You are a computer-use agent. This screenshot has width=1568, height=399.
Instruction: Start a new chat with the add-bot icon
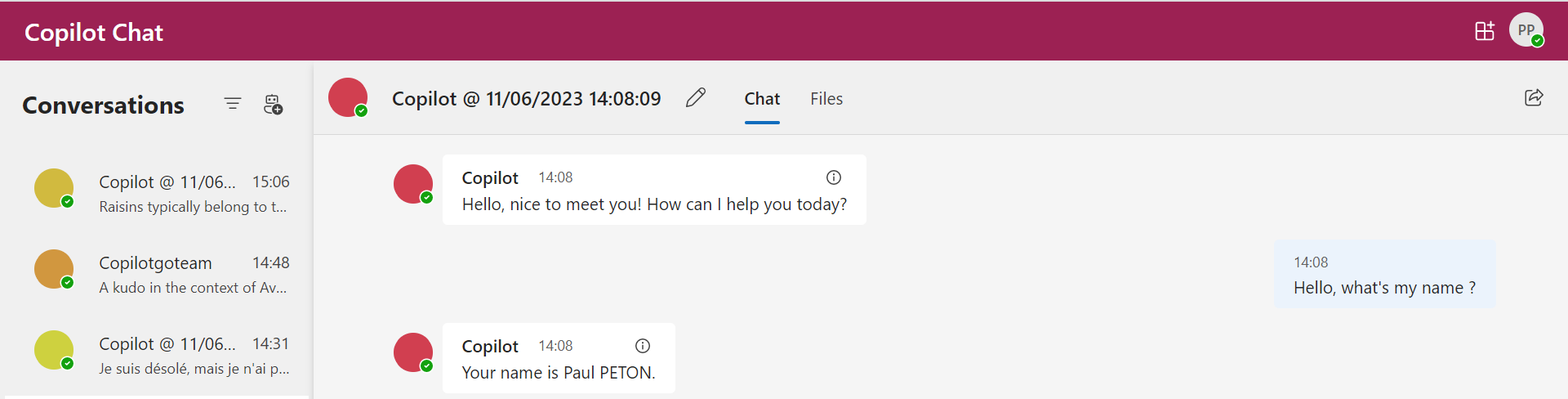pyautogui.click(x=273, y=105)
